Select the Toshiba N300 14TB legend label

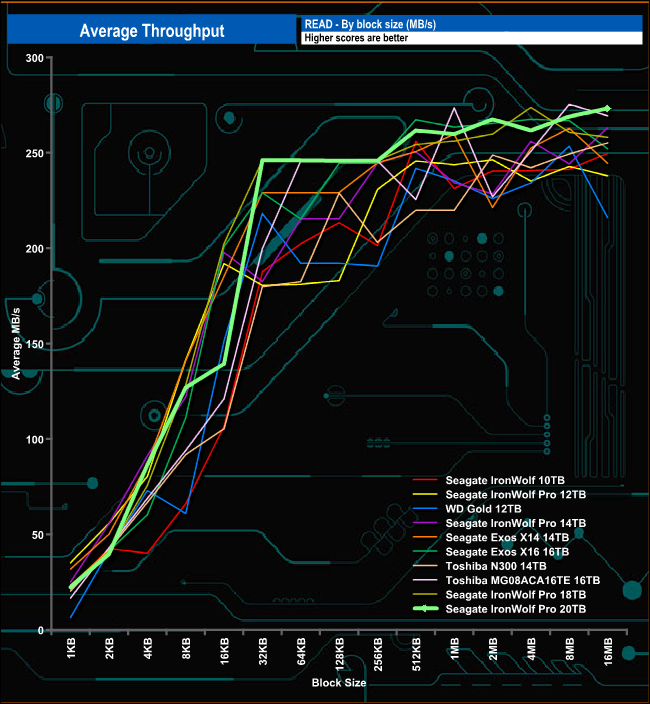click(496, 566)
